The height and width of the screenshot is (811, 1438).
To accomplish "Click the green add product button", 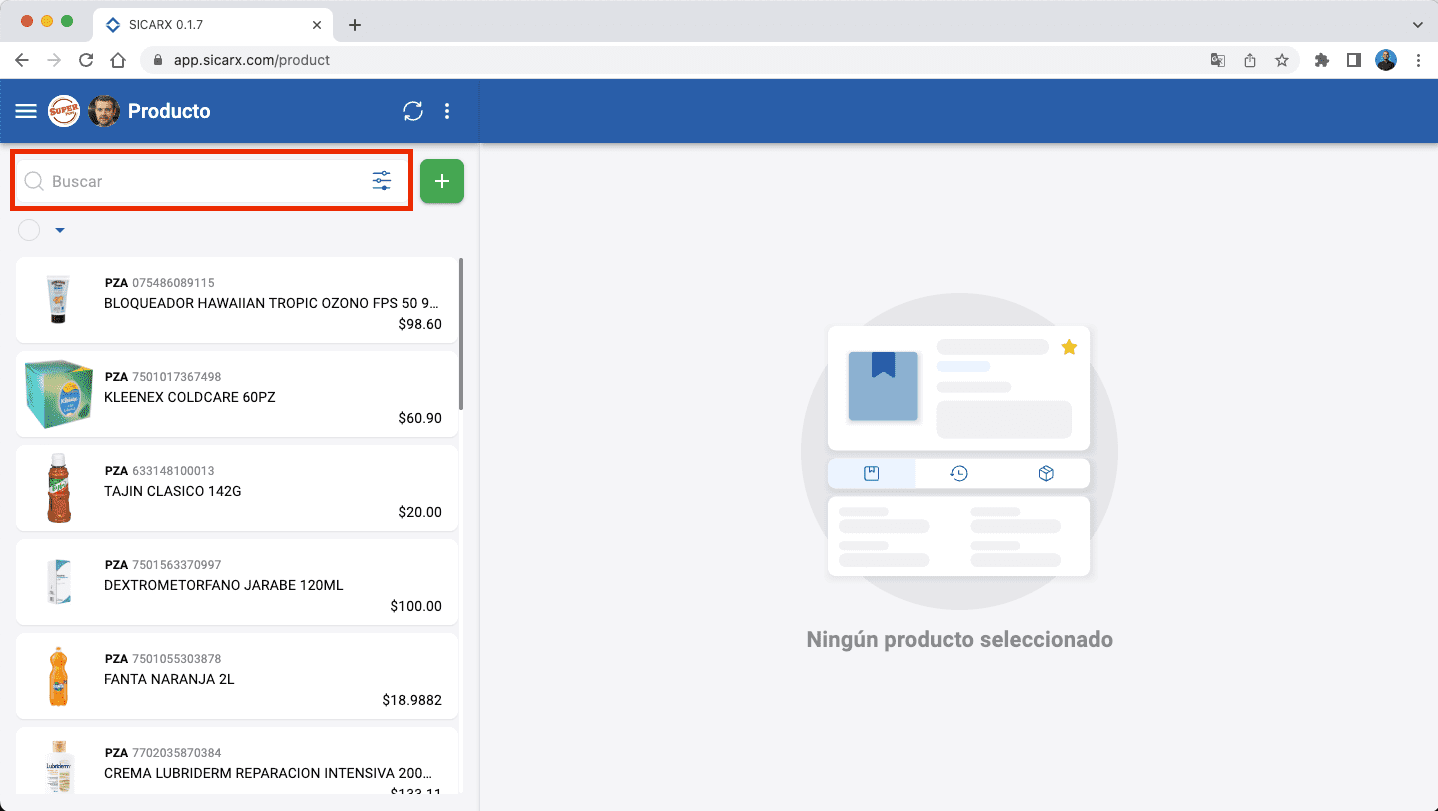I will click(x=441, y=180).
